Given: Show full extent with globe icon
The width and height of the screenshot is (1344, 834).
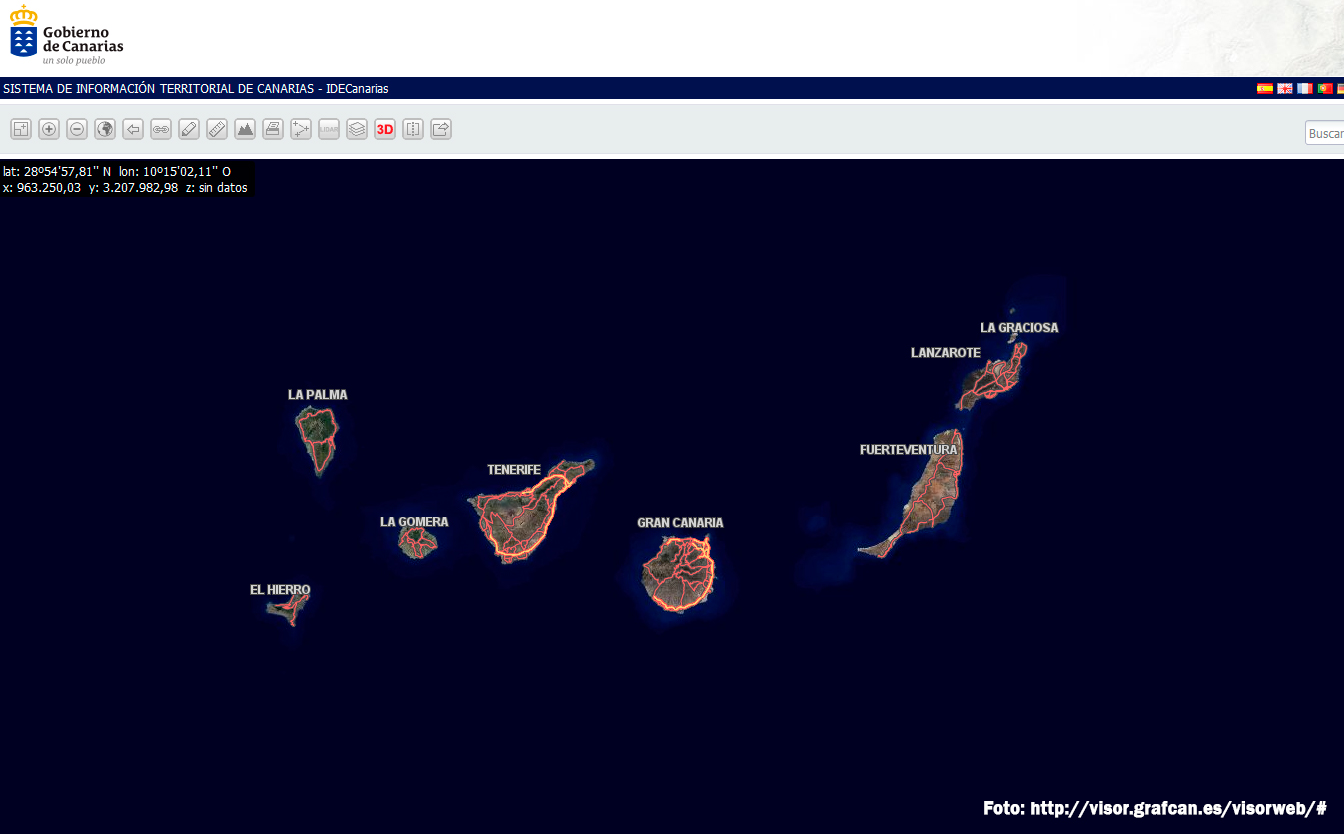Looking at the screenshot, I should tap(105, 129).
